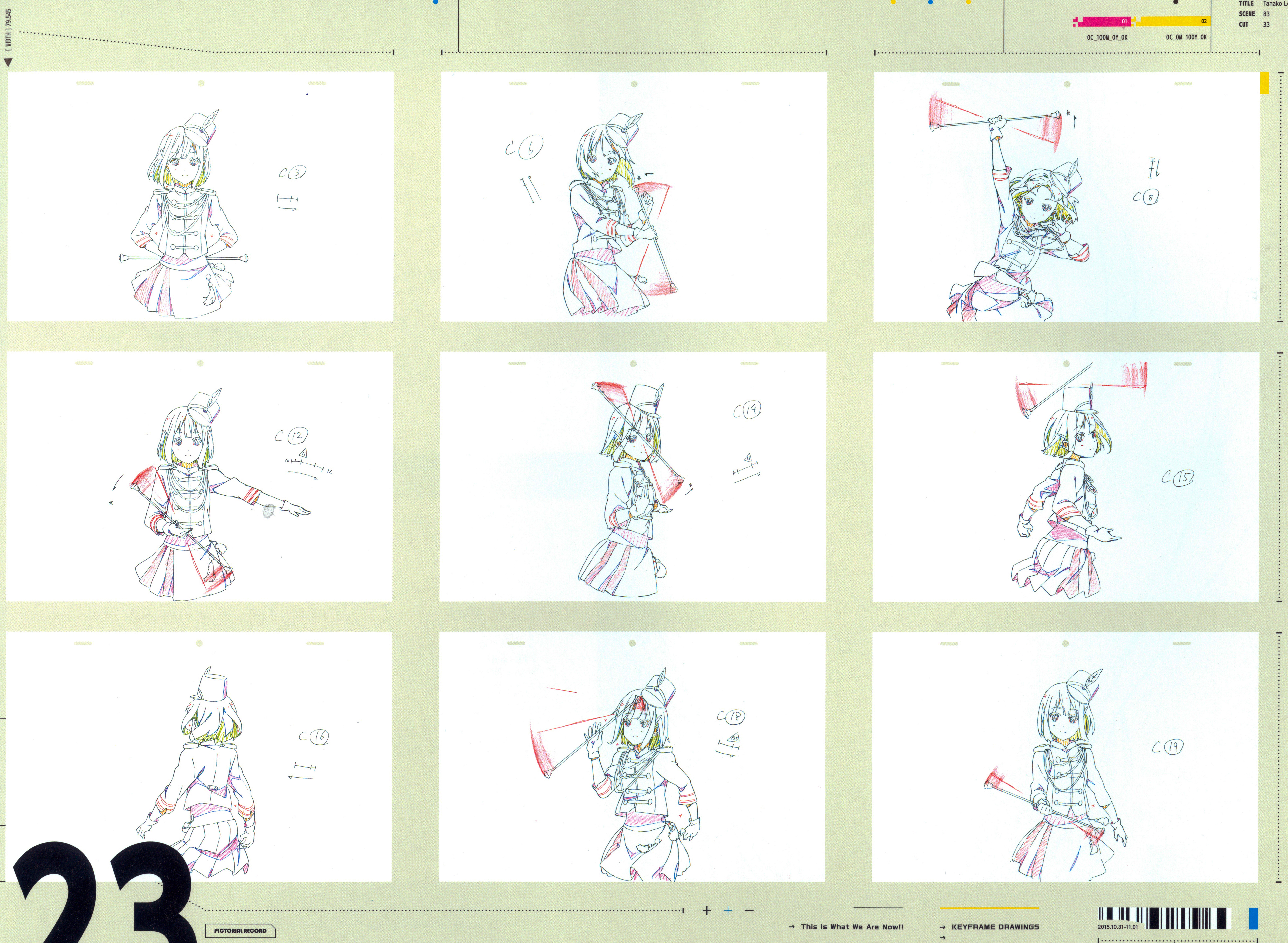Click the blue rectangle beside the barcode

point(1253,918)
